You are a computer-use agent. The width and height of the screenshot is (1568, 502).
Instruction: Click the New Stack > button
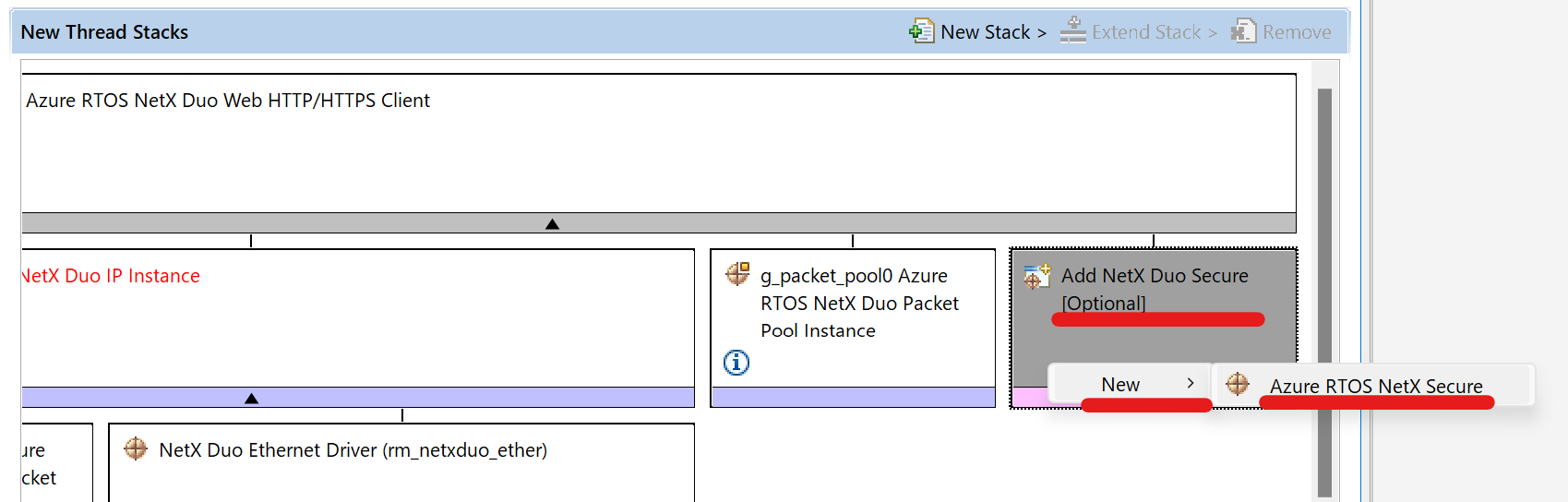click(x=978, y=31)
